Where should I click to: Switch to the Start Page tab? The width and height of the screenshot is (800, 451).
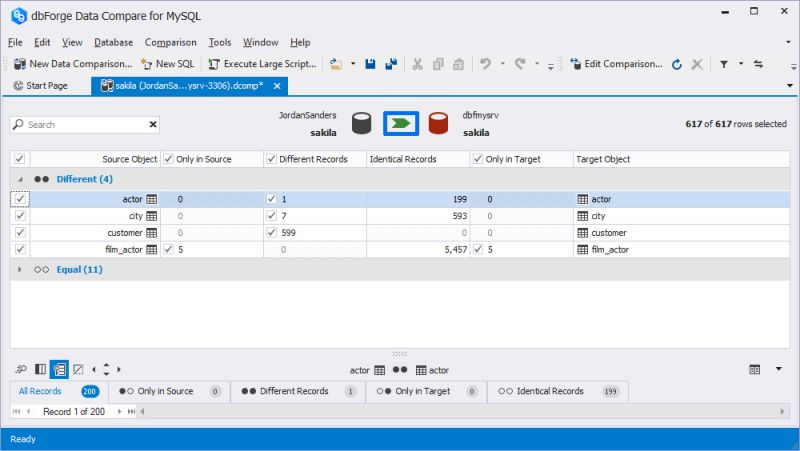point(41,86)
